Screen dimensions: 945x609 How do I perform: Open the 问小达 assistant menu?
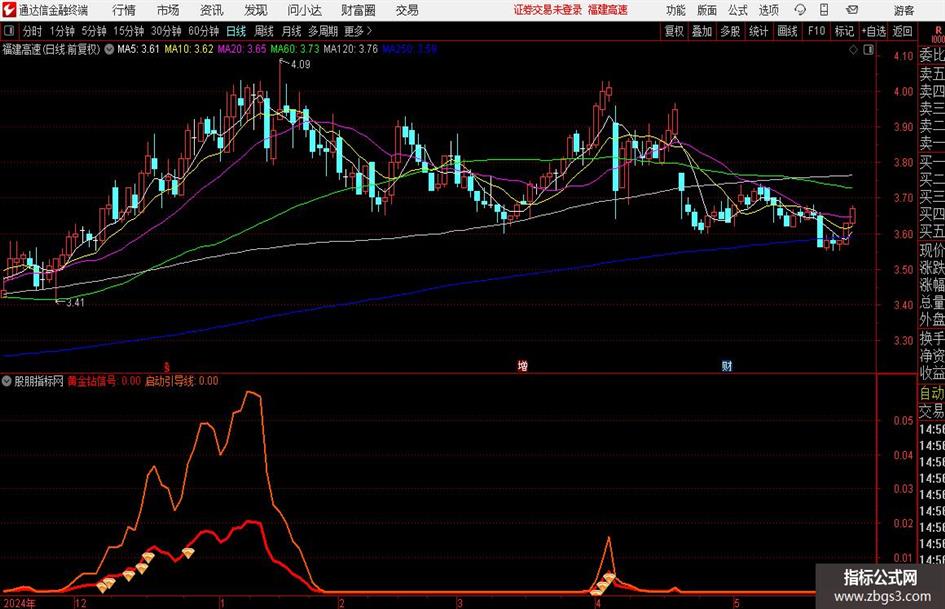[x=304, y=10]
